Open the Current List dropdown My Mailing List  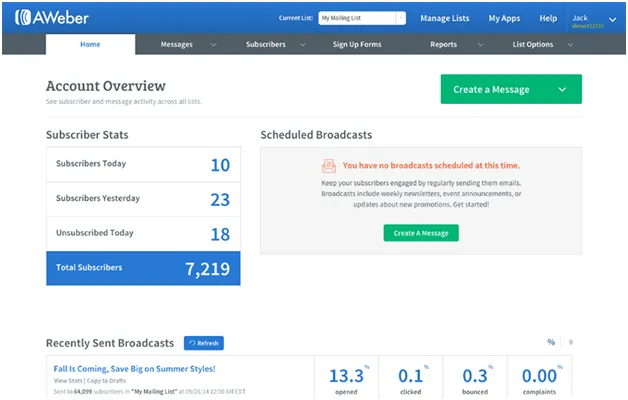pyautogui.click(x=362, y=18)
